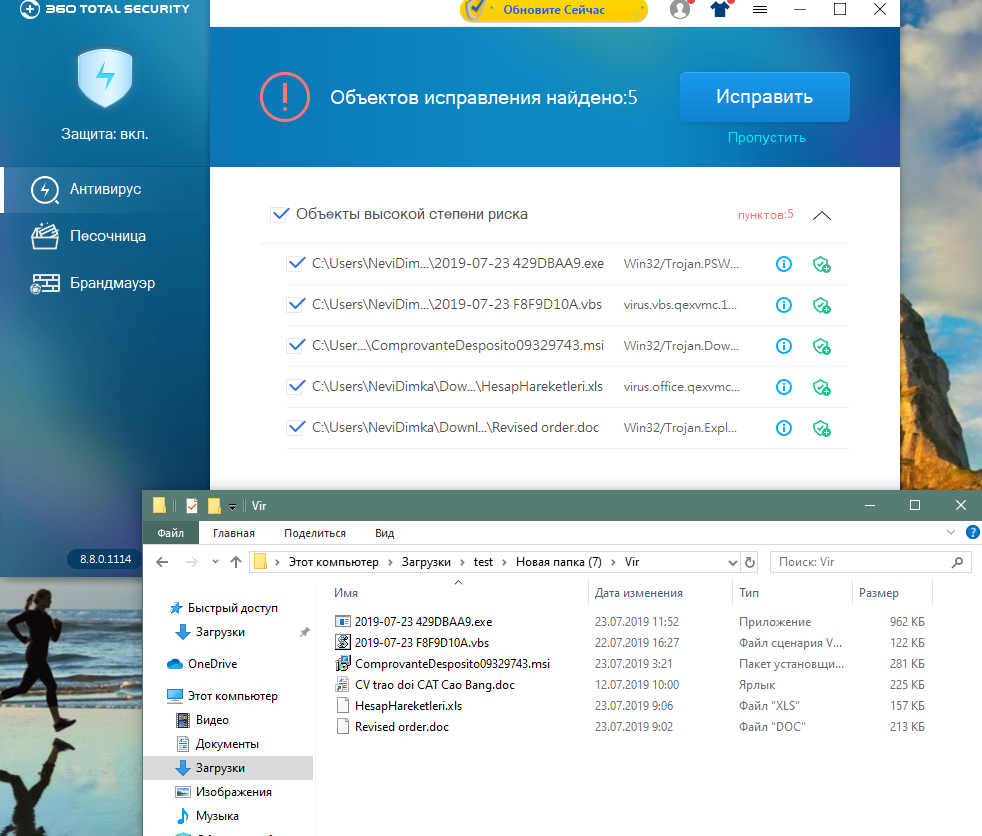
Task: Click Новая папка (7) breadcrumb segment
Action: point(559,562)
